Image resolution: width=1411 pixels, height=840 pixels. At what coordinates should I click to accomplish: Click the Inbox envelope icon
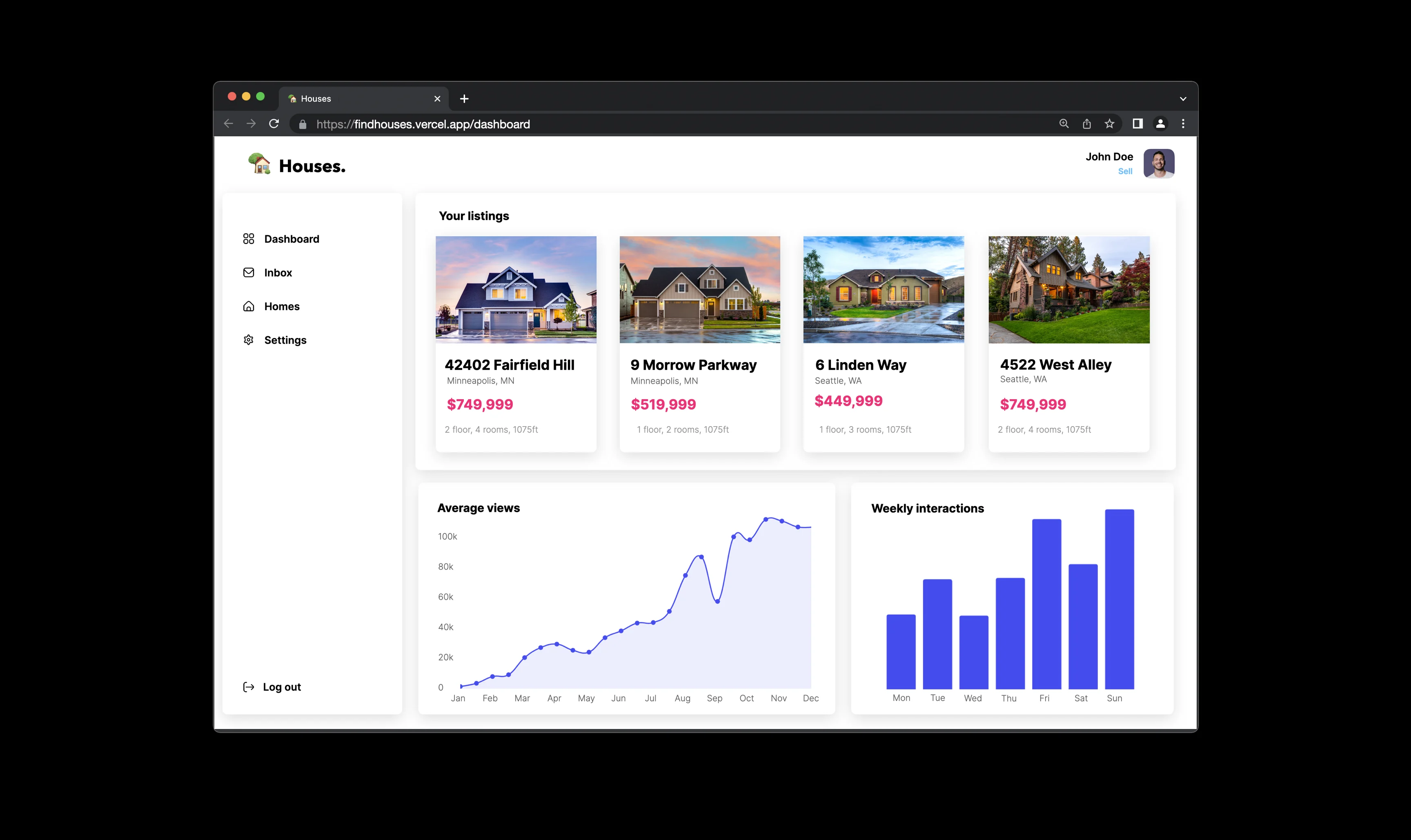tap(249, 273)
